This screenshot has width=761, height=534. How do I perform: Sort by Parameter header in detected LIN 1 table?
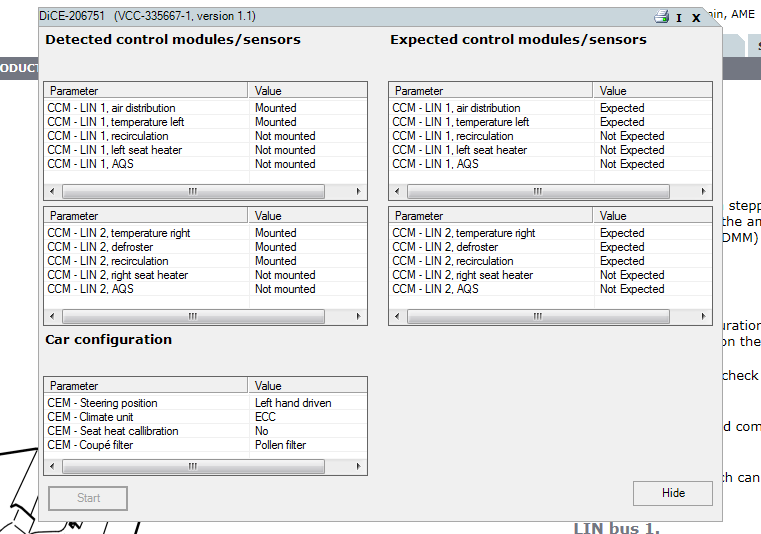coord(147,91)
